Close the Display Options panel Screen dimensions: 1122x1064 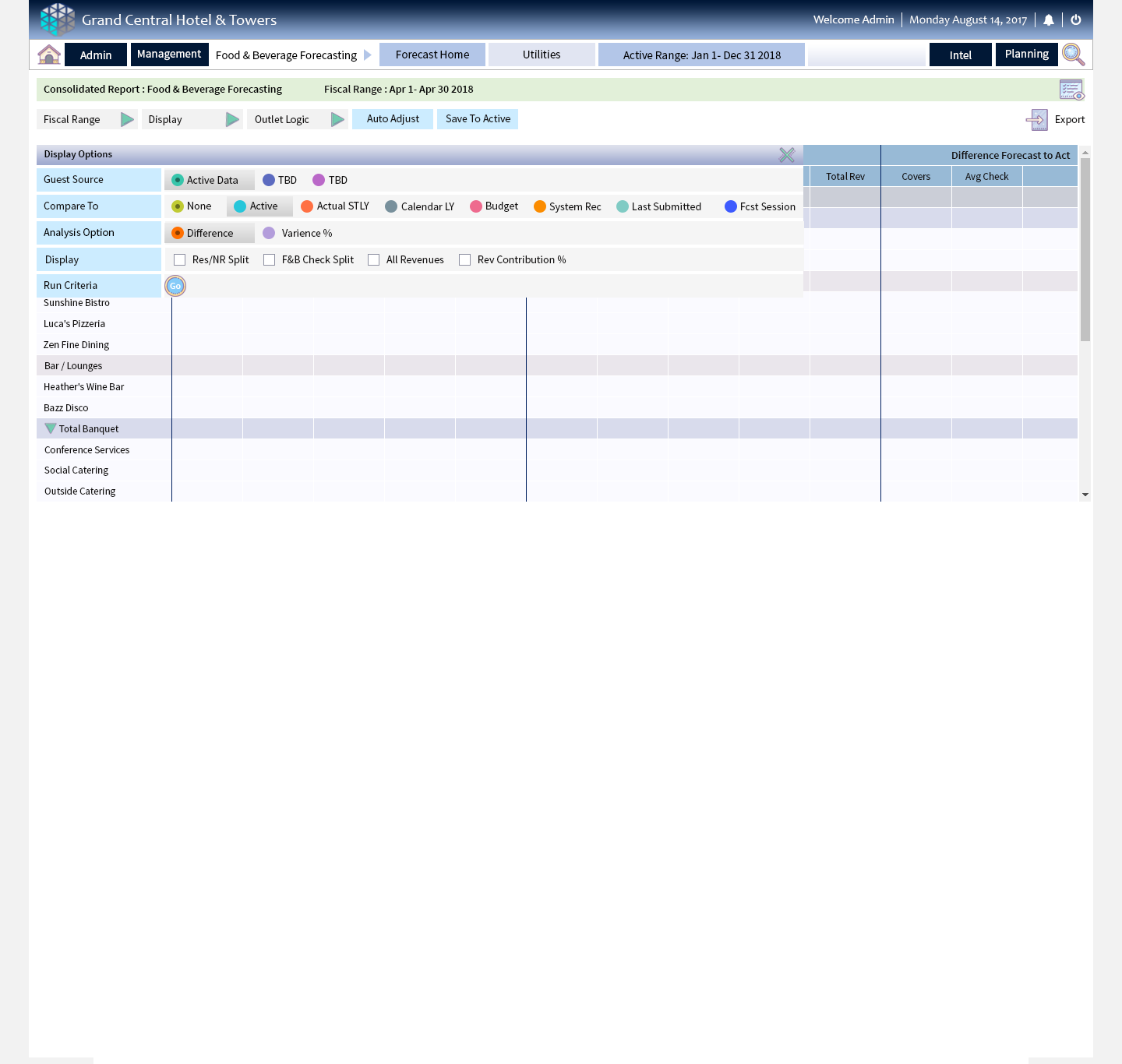point(787,155)
